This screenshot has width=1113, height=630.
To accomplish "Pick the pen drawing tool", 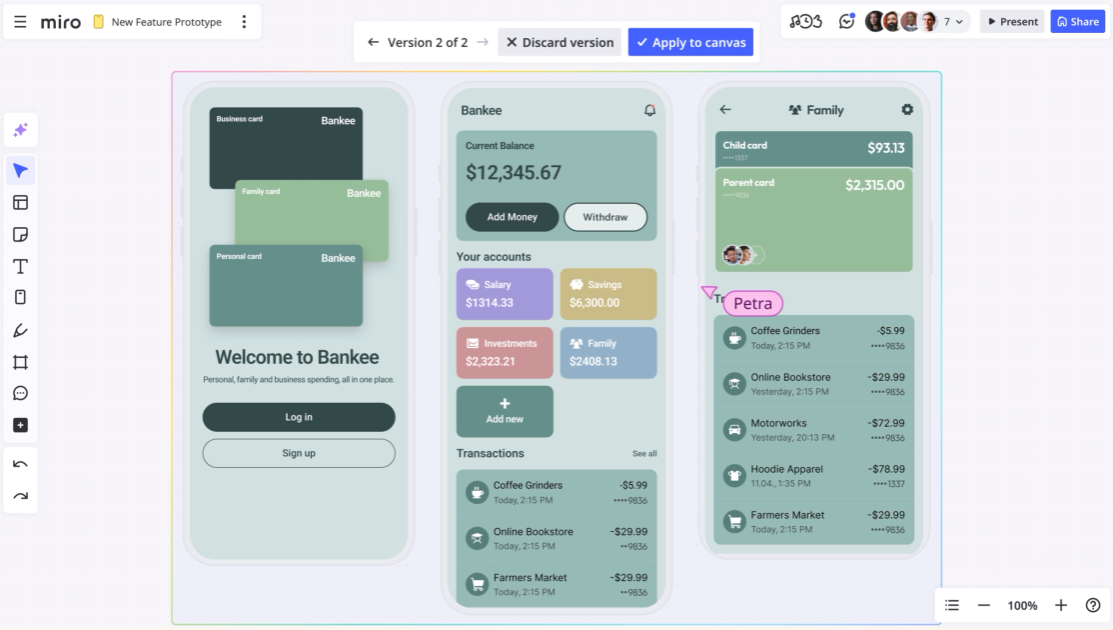I will pyautogui.click(x=20, y=330).
